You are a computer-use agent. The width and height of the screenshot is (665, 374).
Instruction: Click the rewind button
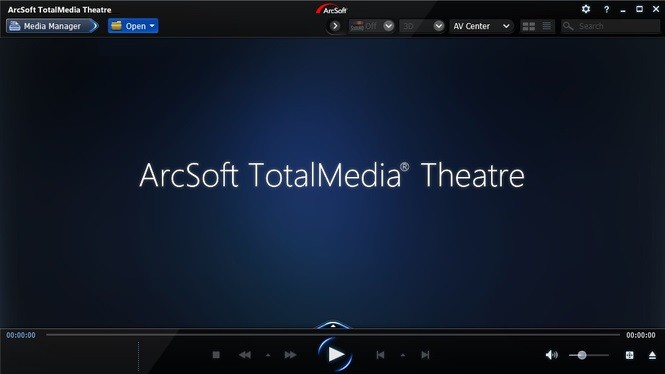click(x=245, y=354)
